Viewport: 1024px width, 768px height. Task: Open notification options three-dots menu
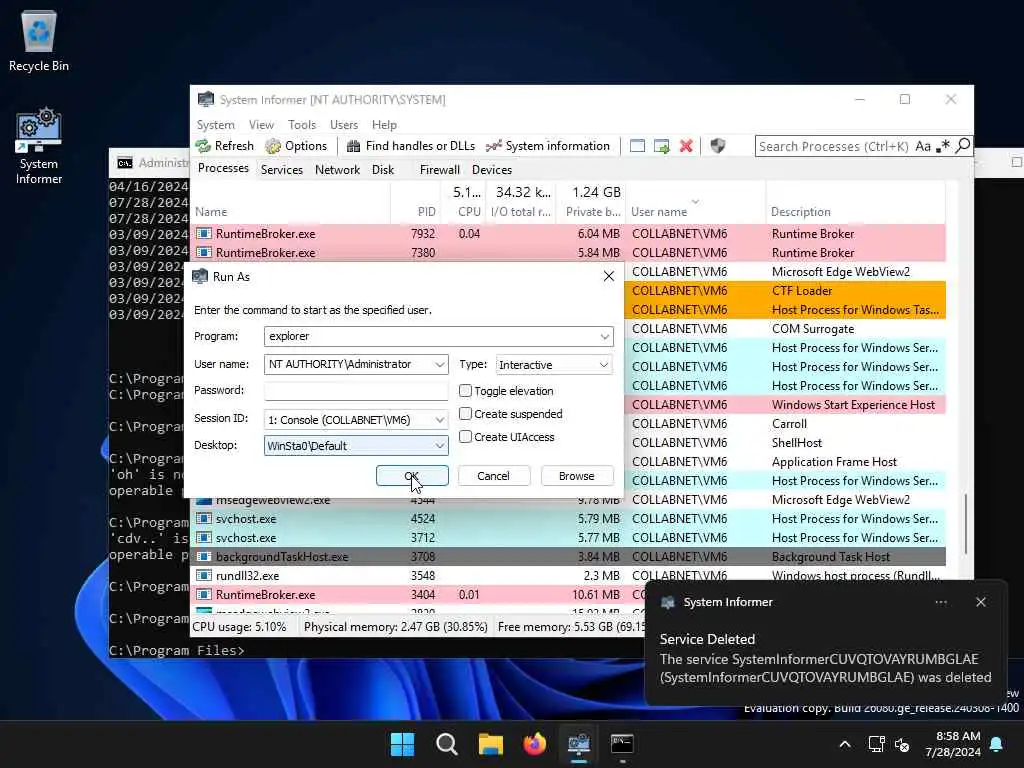(x=940, y=602)
